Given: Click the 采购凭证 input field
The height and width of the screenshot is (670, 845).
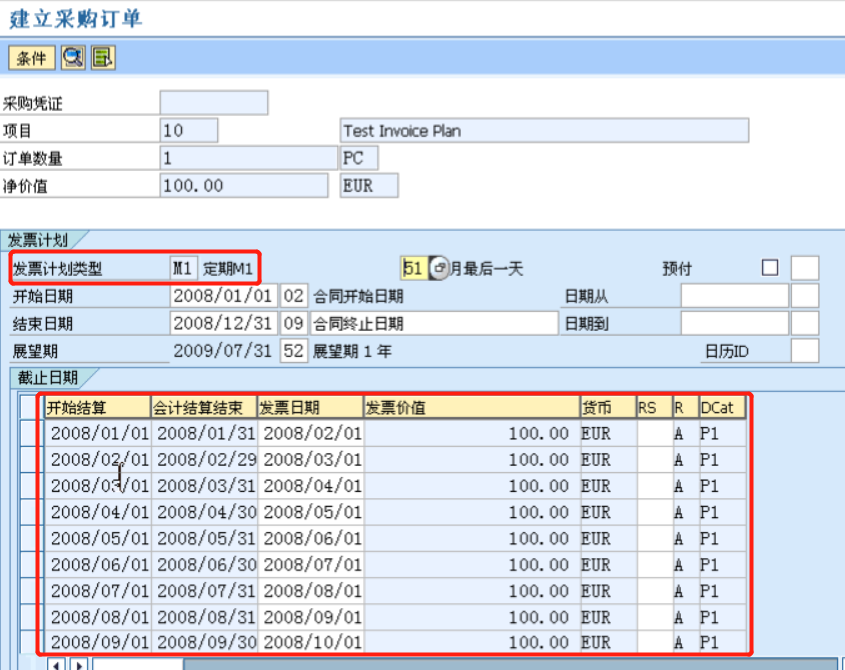Looking at the screenshot, I should [x=214, y=102].
